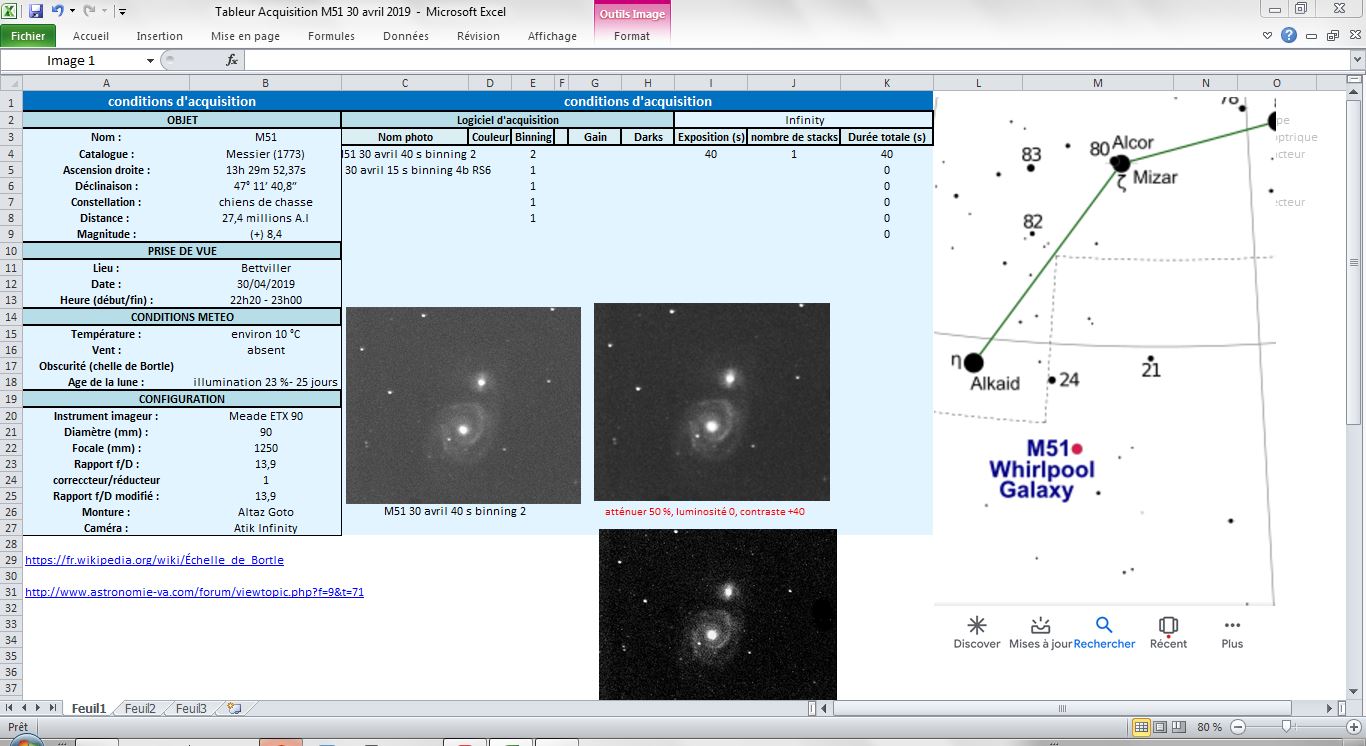Open Récent in the sky map panel
The image size is (1366, 746).
click(1168, 630)
